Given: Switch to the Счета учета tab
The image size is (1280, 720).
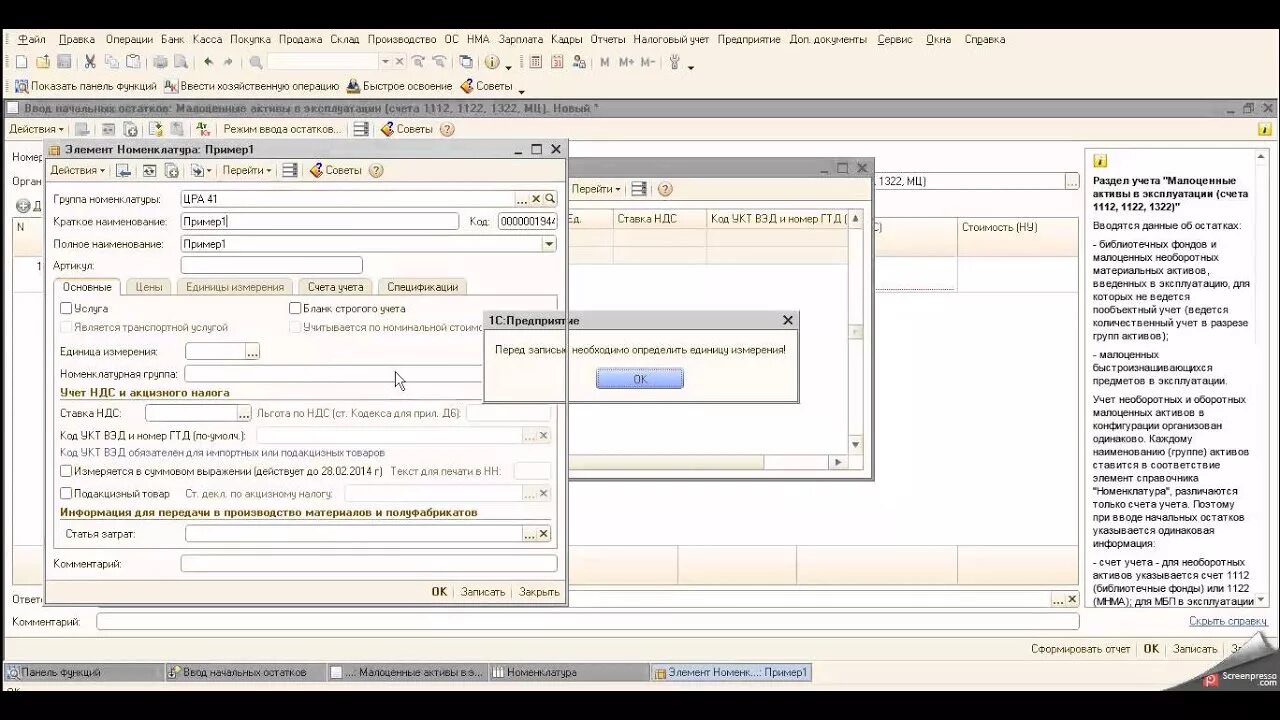Looking at the screenshot, I should 336,287.
